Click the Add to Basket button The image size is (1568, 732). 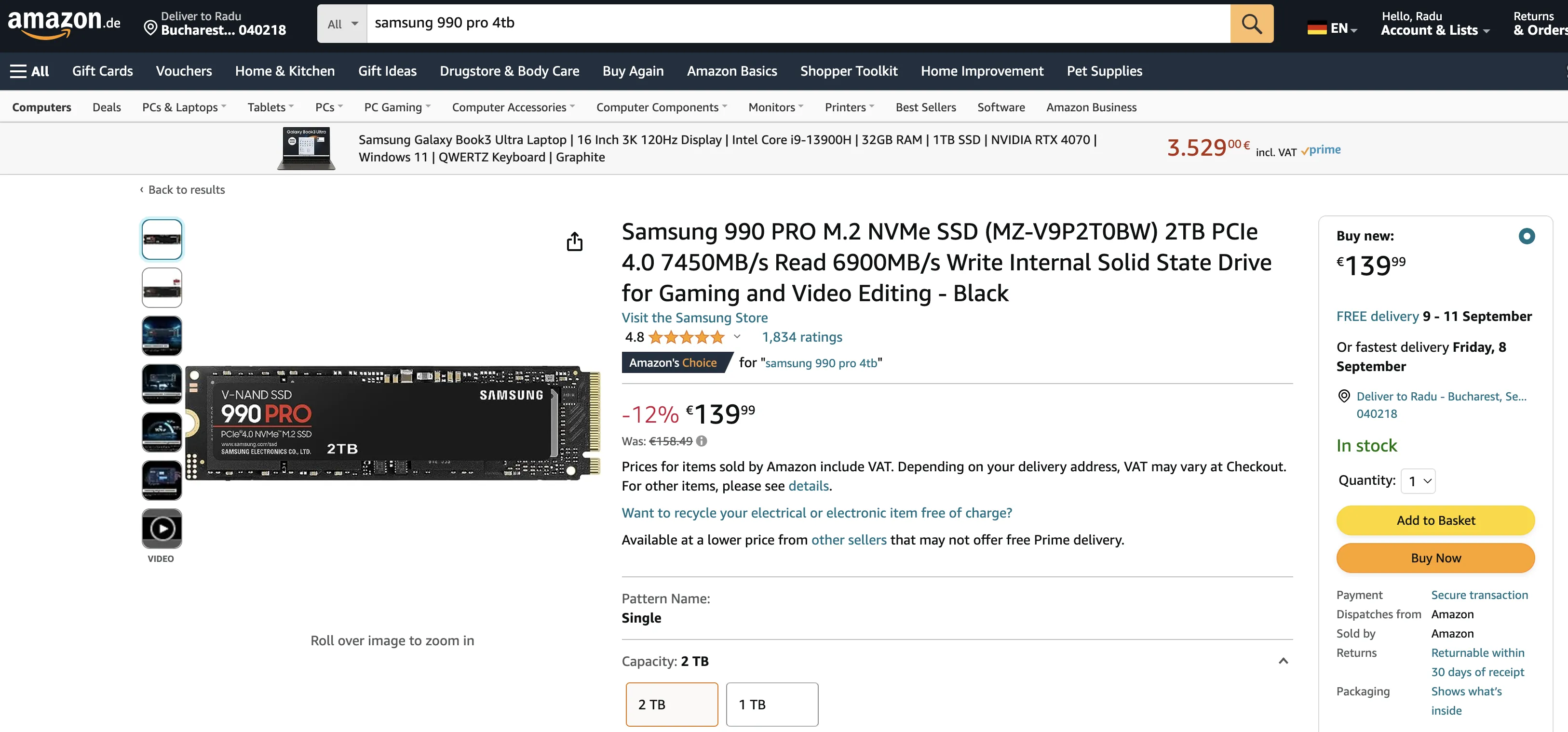(x=1435, y=520)
